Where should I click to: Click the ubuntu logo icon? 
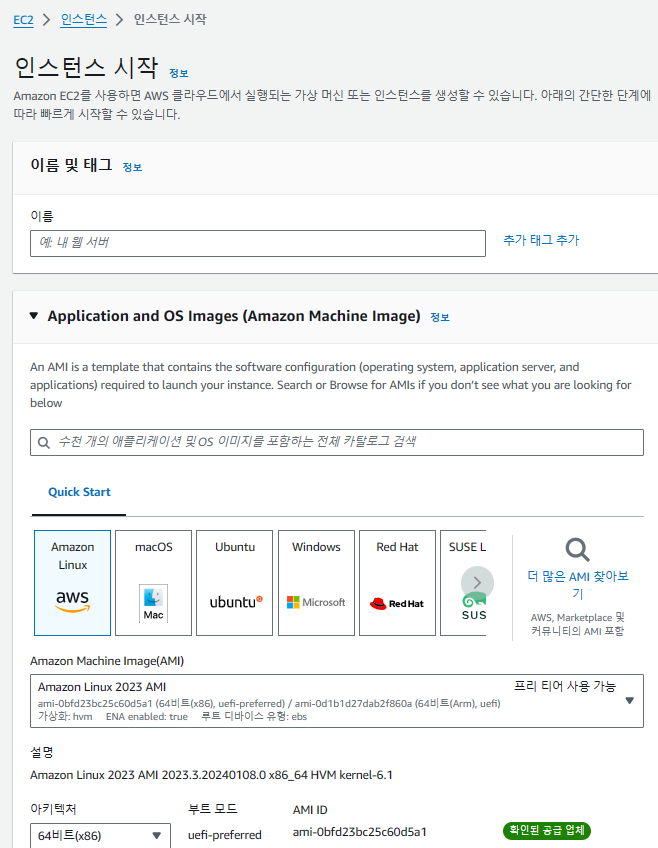(236, 602)
